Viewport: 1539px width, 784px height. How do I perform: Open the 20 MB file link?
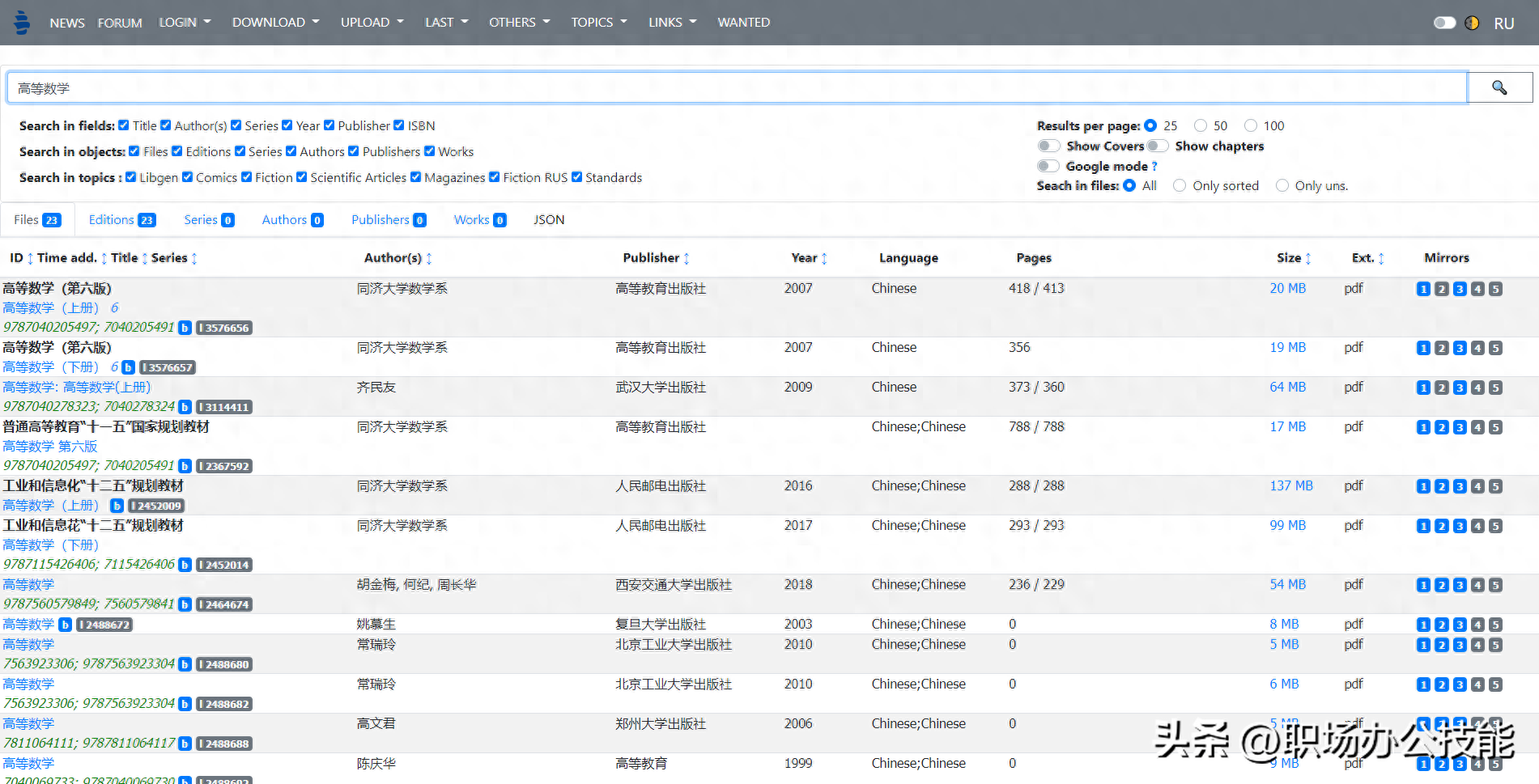(x=1287, y=289)
